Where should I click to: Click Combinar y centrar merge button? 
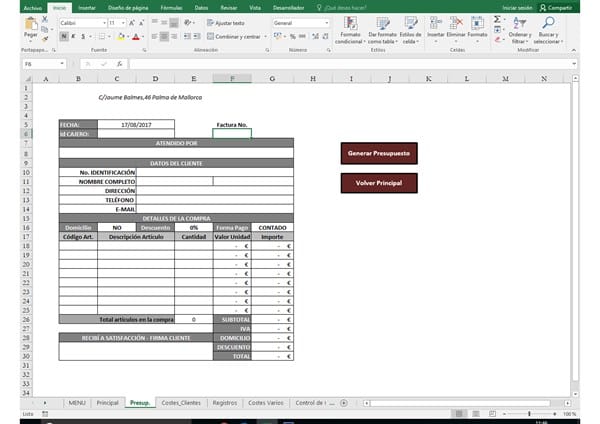click(234, 36)
